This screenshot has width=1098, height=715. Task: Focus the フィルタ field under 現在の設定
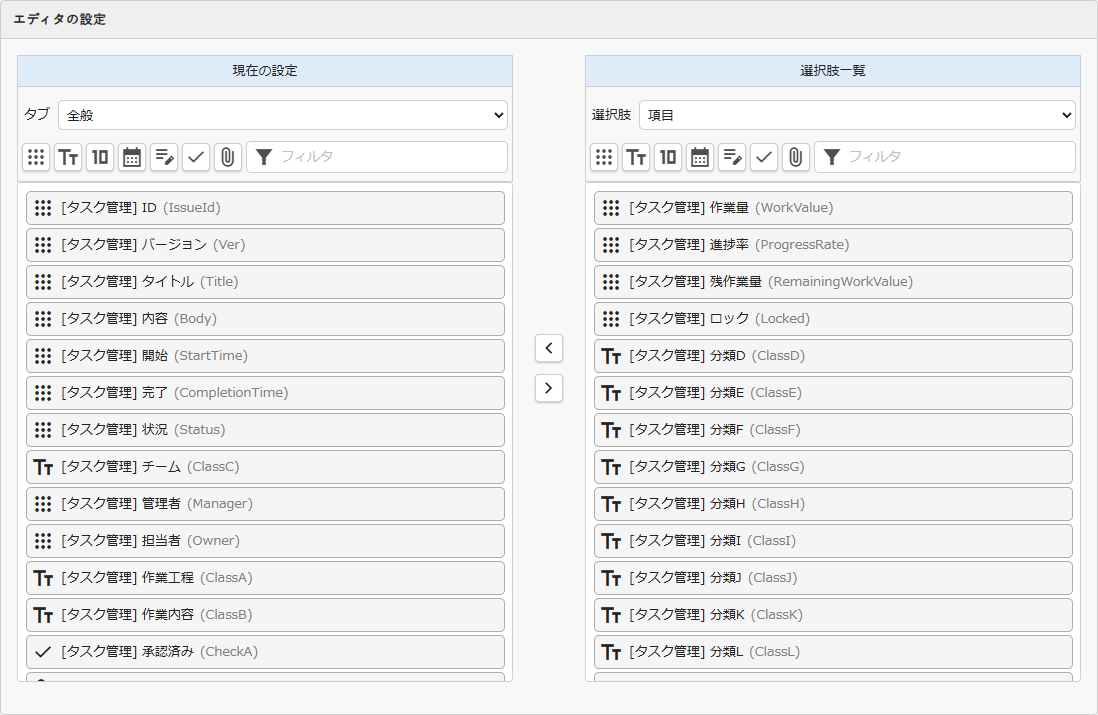pos(377,157)
